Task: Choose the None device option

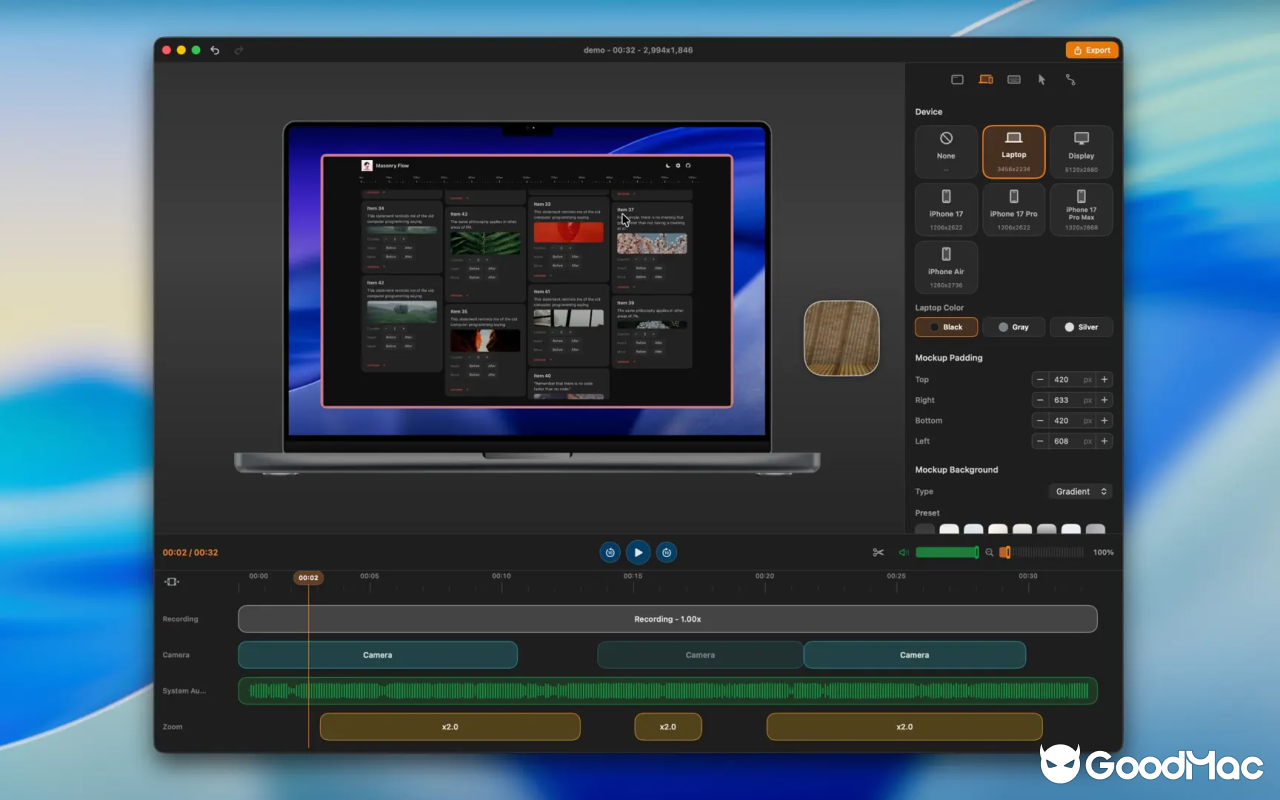Action: [x=946, y=152]
